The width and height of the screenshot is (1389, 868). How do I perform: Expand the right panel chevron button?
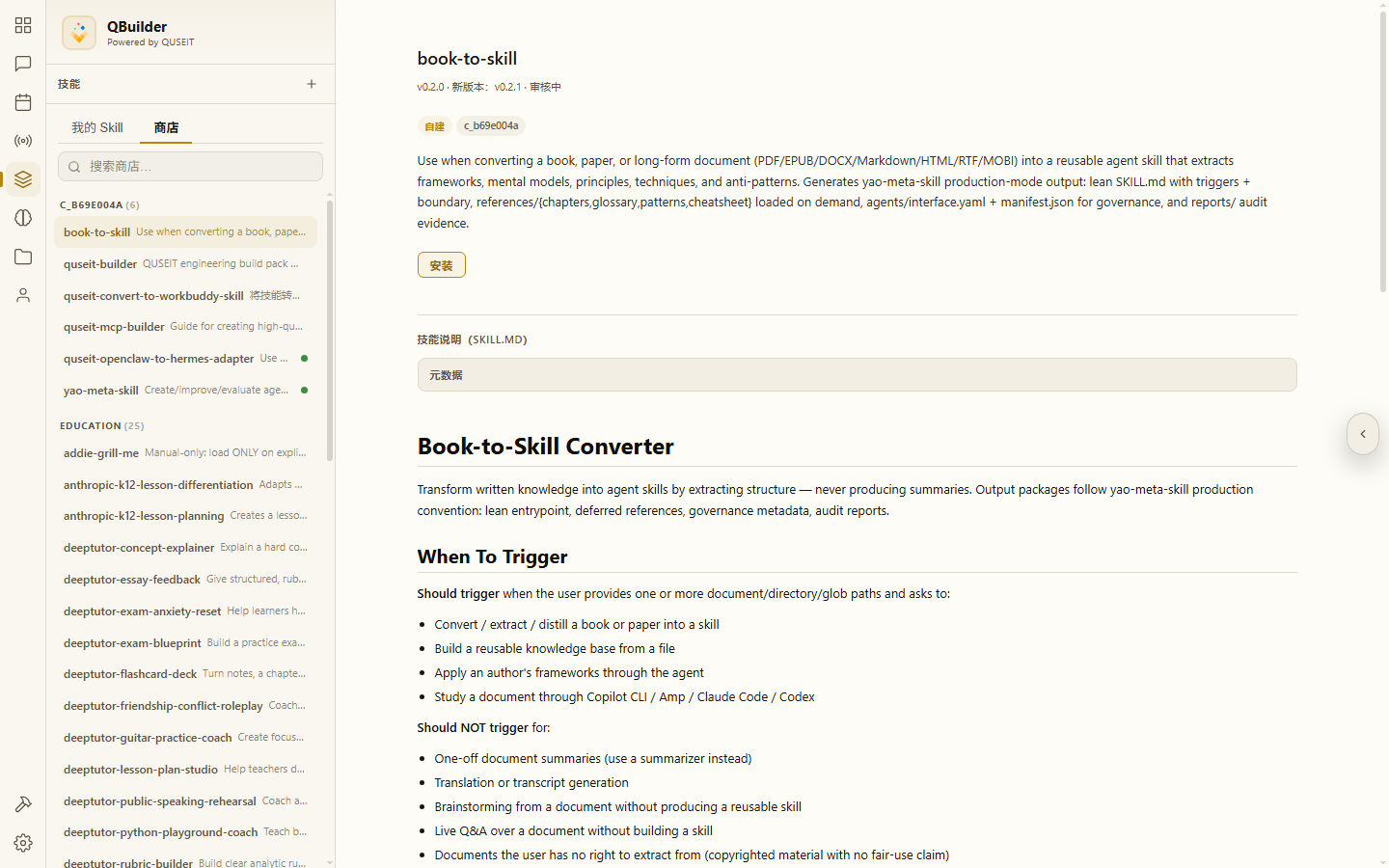click(1363, 434)
